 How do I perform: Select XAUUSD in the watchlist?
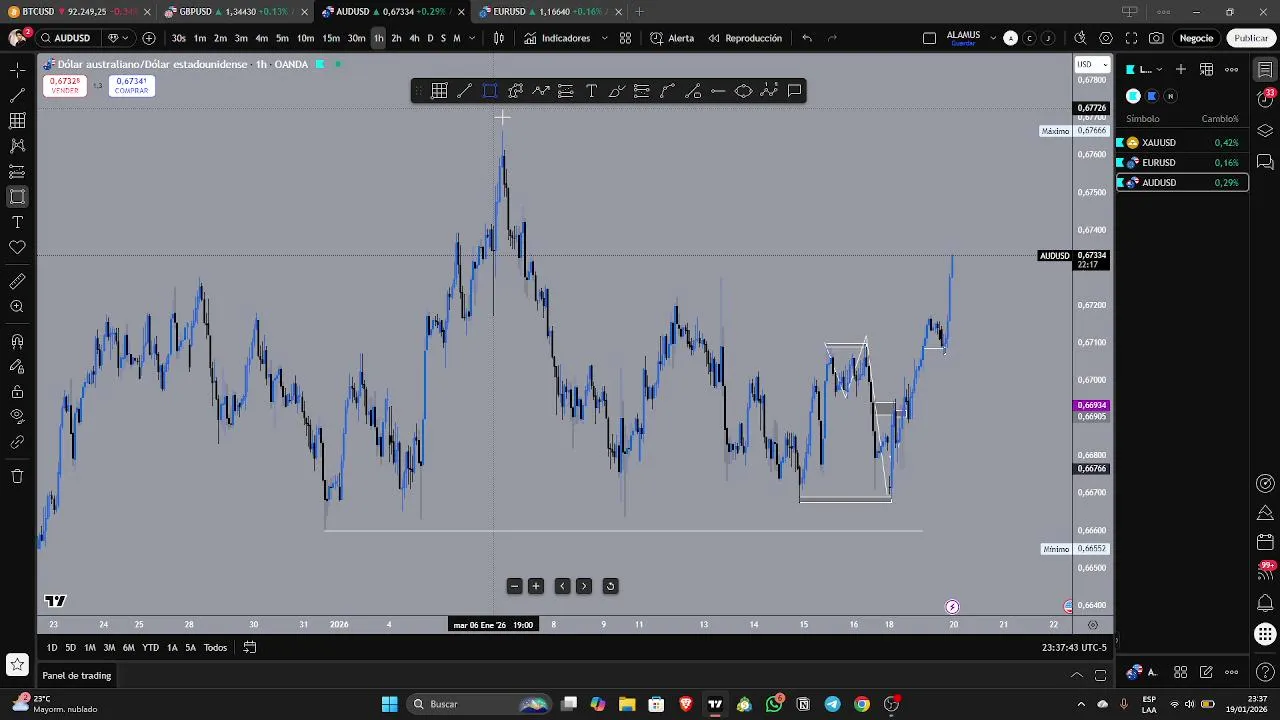coord(1182,143)
